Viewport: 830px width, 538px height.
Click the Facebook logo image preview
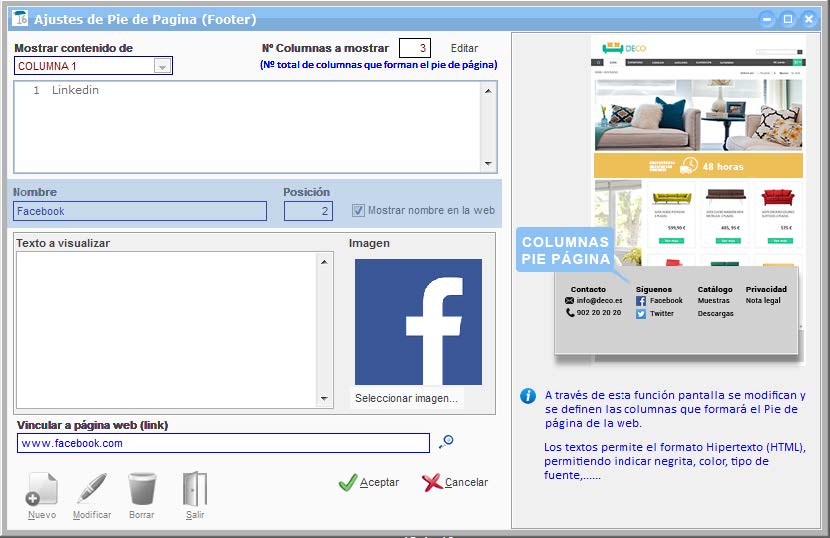point(418,322)
